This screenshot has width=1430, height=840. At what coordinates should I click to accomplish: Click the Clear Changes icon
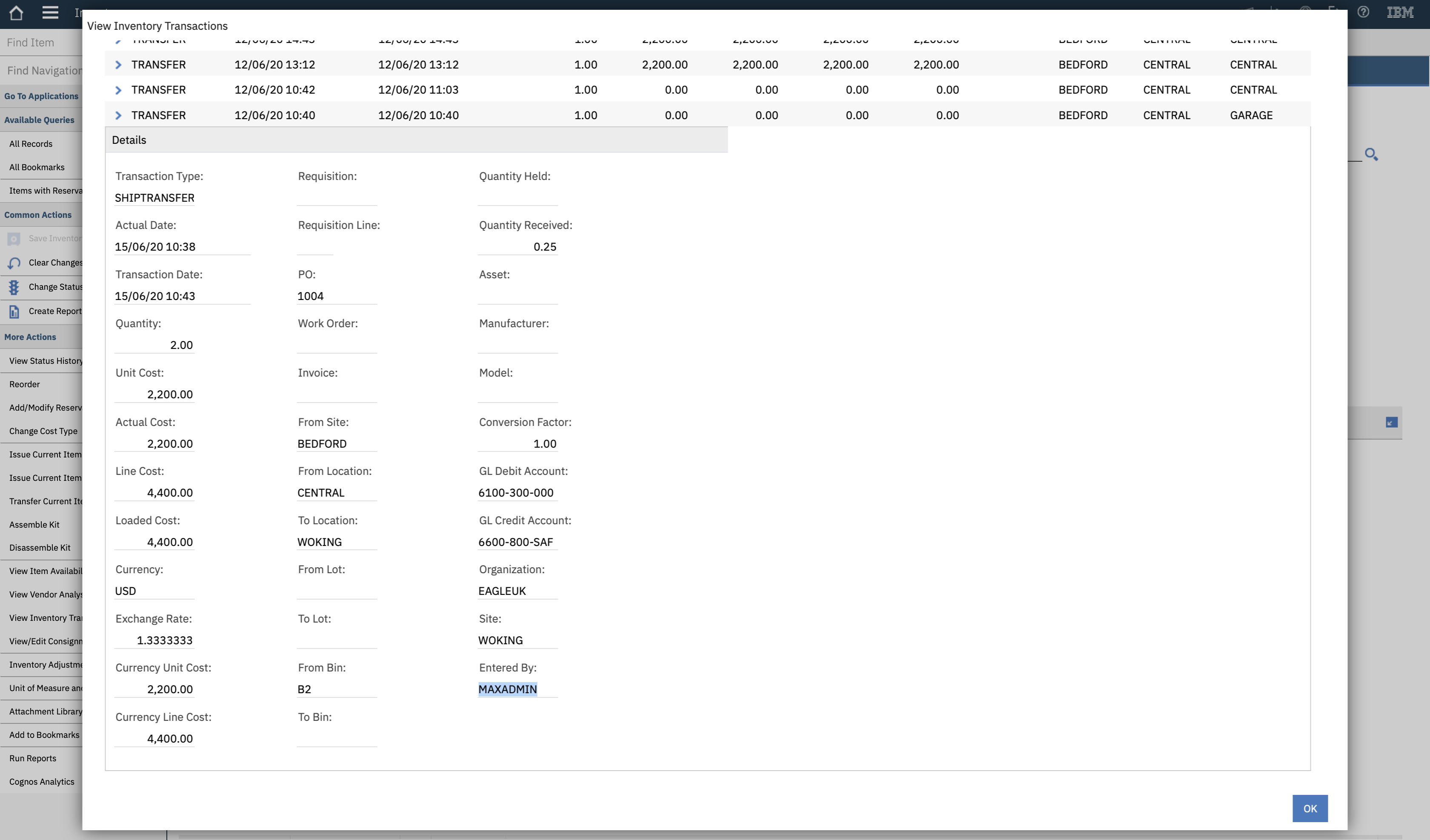[14, 263]
